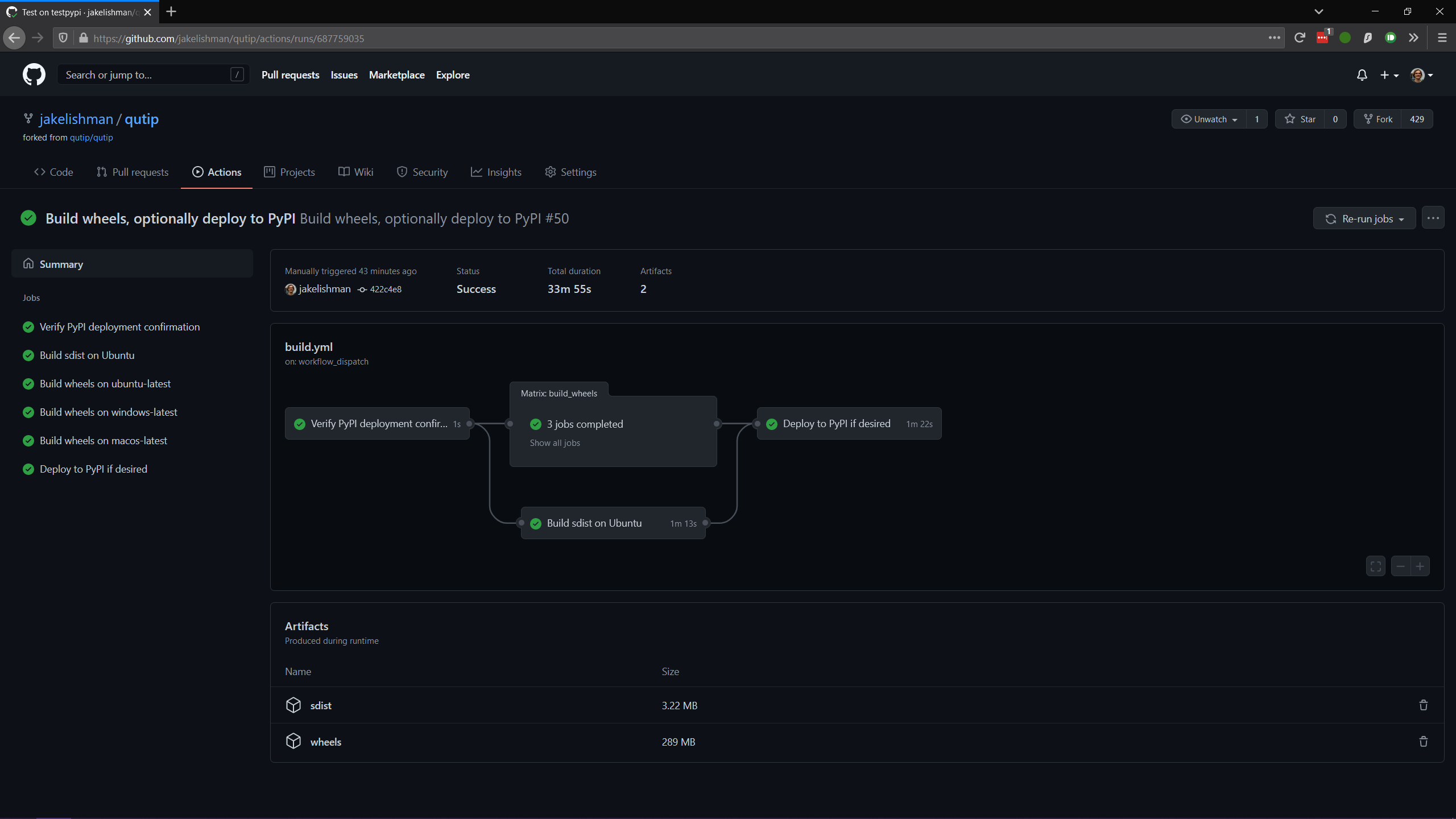Viewport: 1456px width, 819px height.
Task: Open the kebab menu beside Re-run jobs
Action: (x=1433, y=217)
